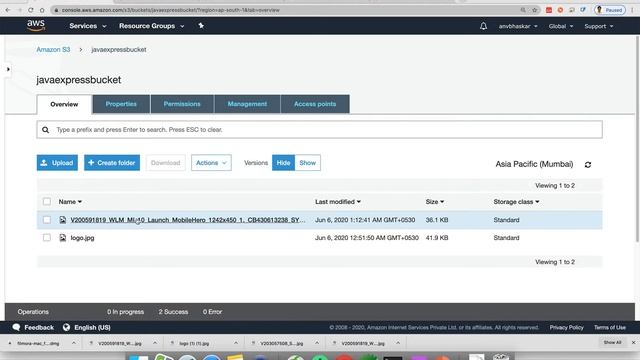The width and height of the screenshot is (640, 360).
Task: Click the image file icon next to logo.jpg
Action: [62, 238]
